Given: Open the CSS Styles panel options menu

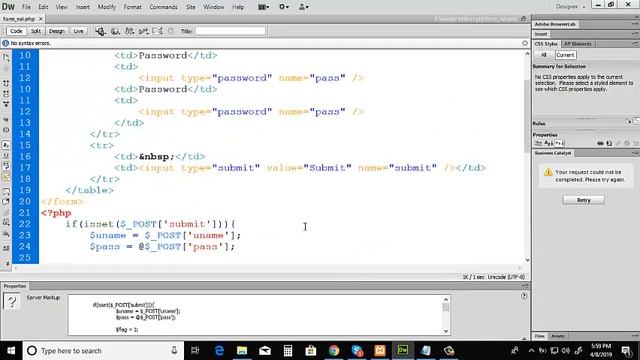Looking at the screenshot, I should click(635, 44).
